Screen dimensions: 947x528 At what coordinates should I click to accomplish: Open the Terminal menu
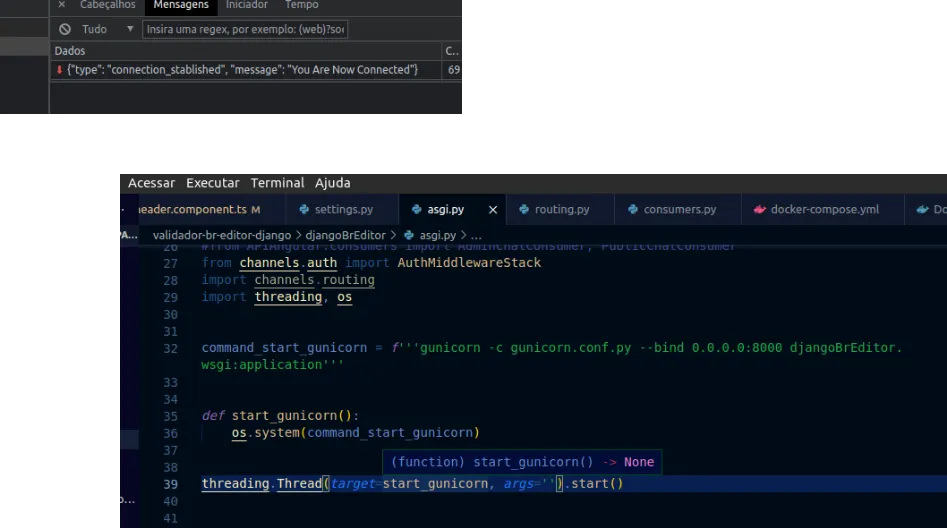pyautogui.click(x=277, y=183)
